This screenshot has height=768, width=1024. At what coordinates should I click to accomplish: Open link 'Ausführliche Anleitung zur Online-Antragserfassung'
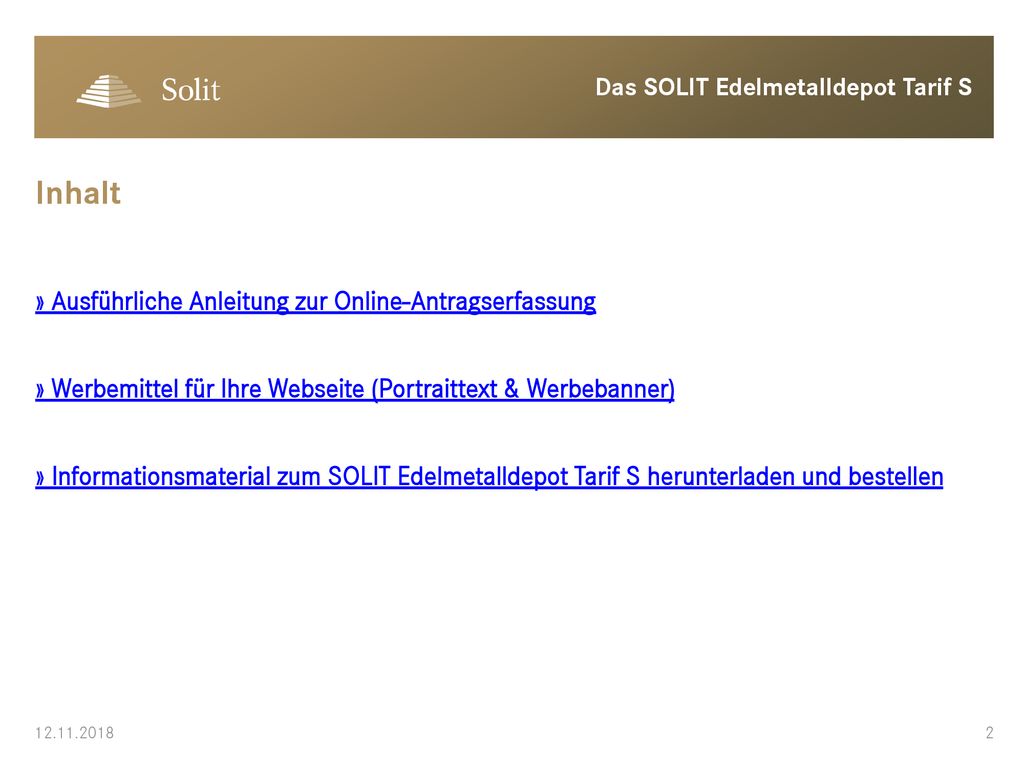click(315, 302)
